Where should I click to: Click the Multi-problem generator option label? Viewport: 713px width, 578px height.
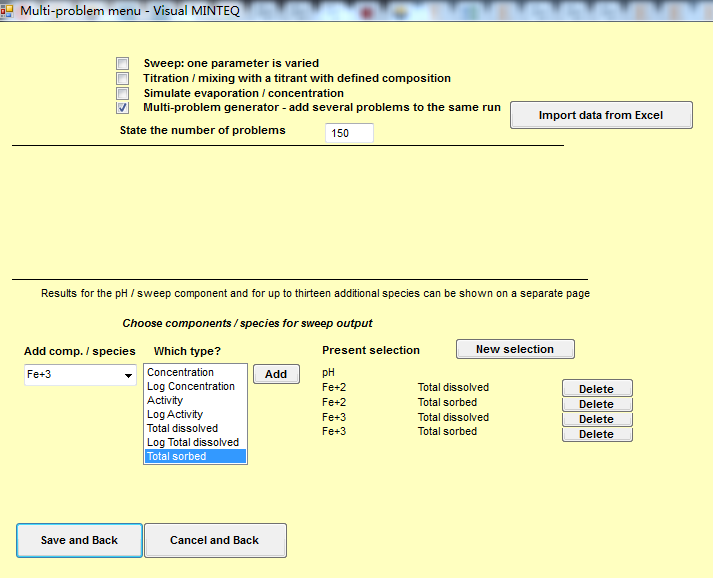(x=322, y=107)
